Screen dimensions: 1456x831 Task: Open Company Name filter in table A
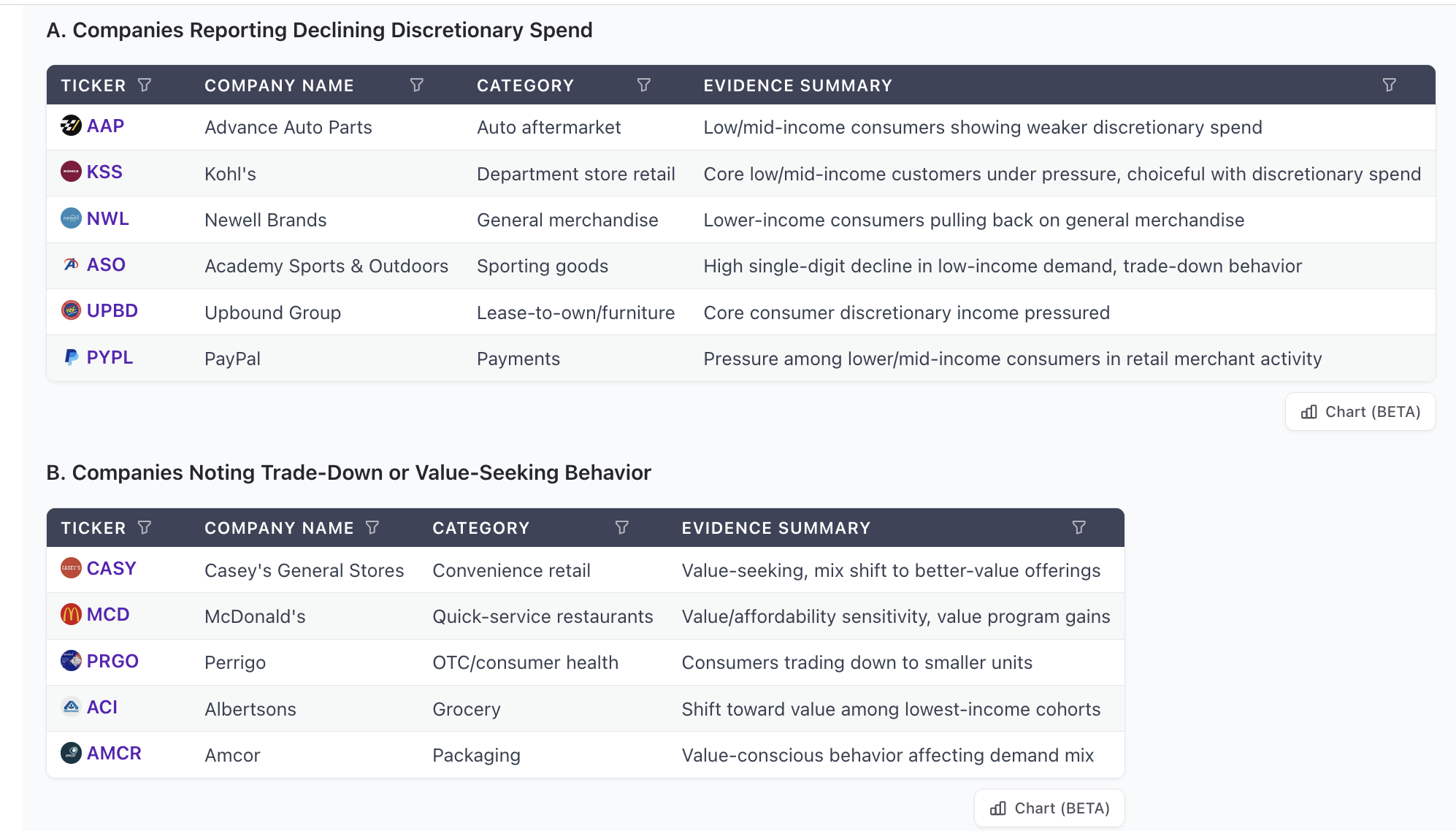click(x=417, y=85)
